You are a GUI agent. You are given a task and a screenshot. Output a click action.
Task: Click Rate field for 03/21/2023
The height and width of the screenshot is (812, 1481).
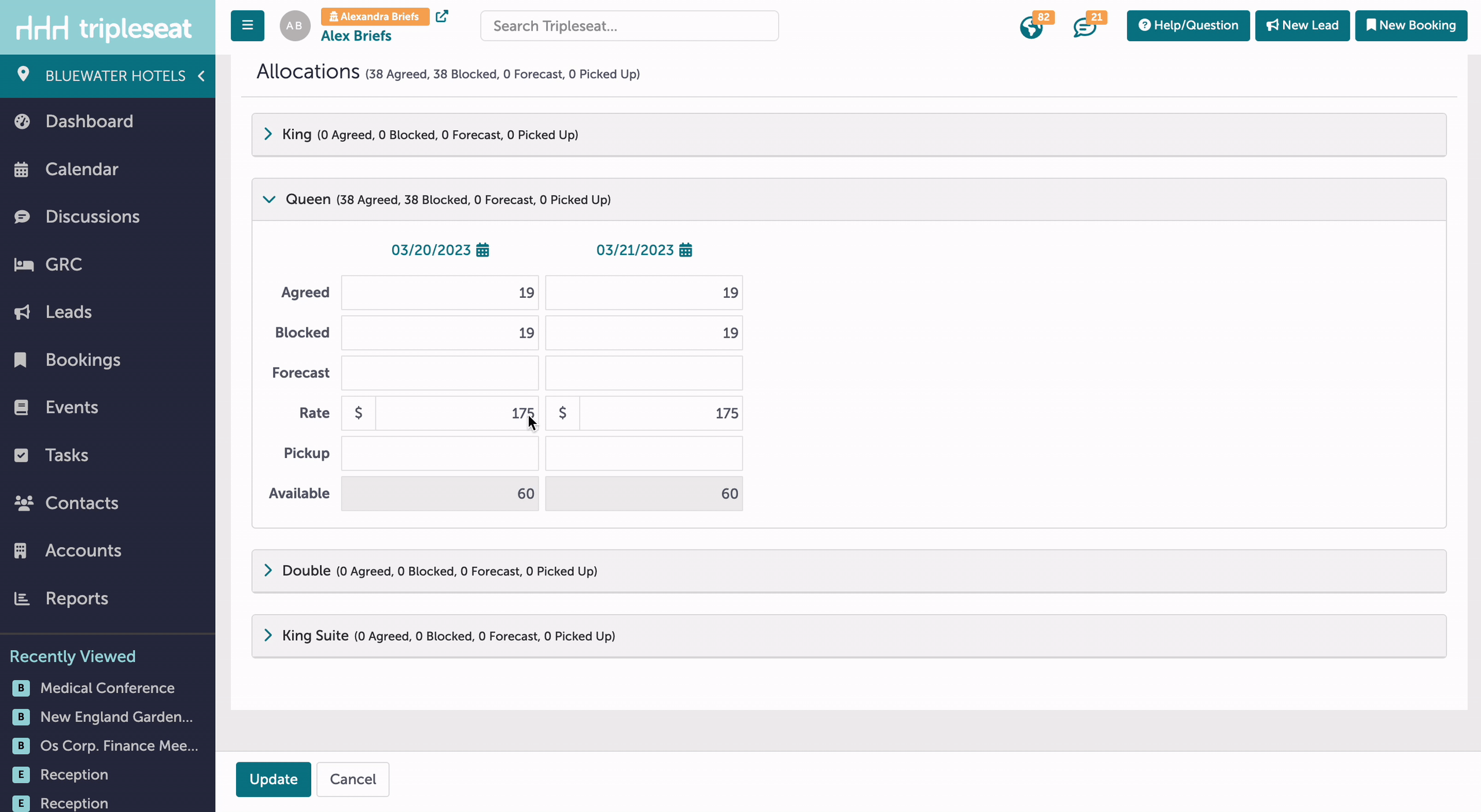(661, 413)
